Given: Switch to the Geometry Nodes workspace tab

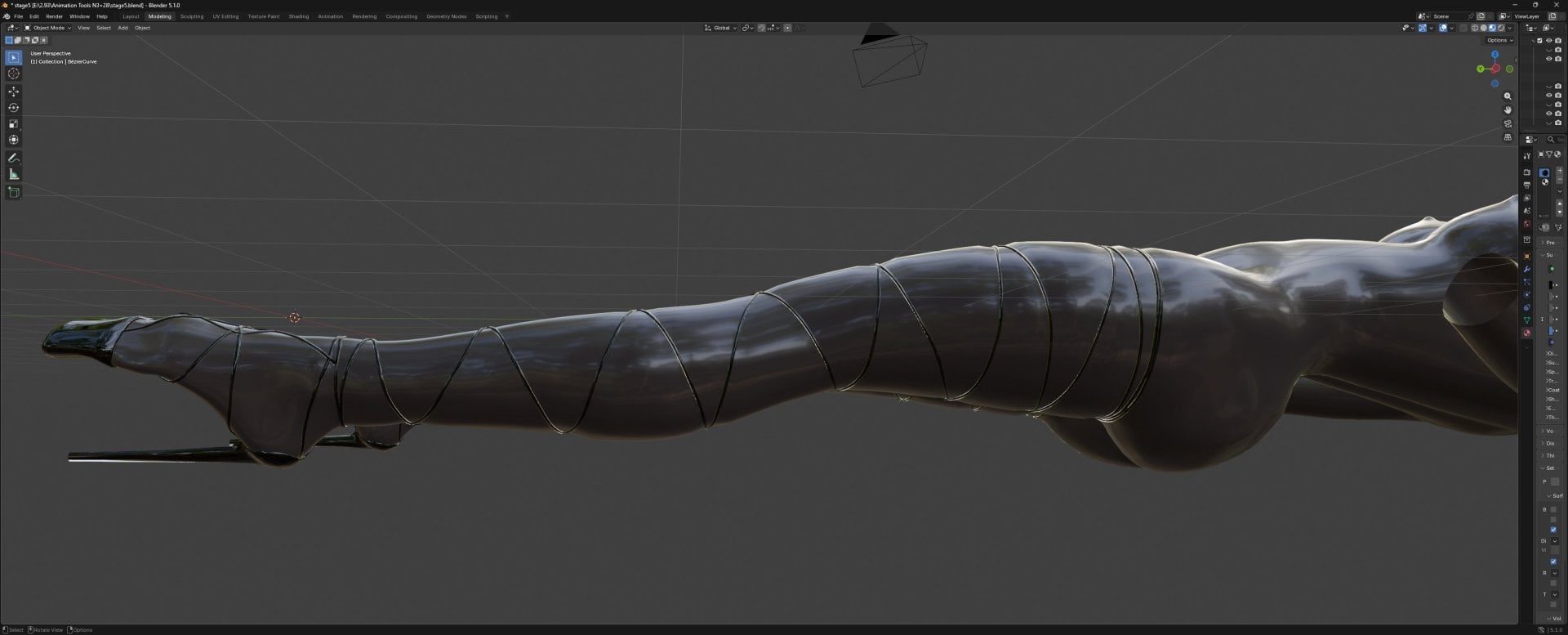Looking at the screenshot, I should coord(446,16).
